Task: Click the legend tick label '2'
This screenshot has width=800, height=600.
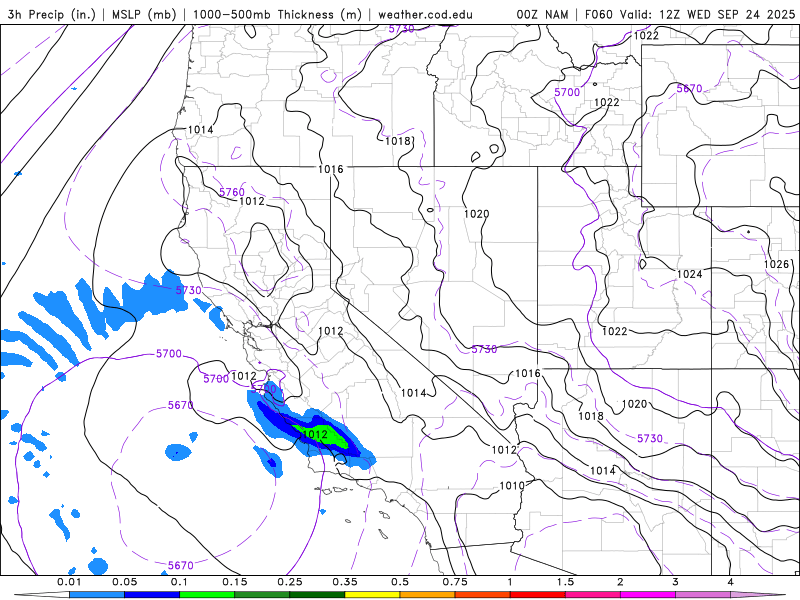Action: pos(620,582)
